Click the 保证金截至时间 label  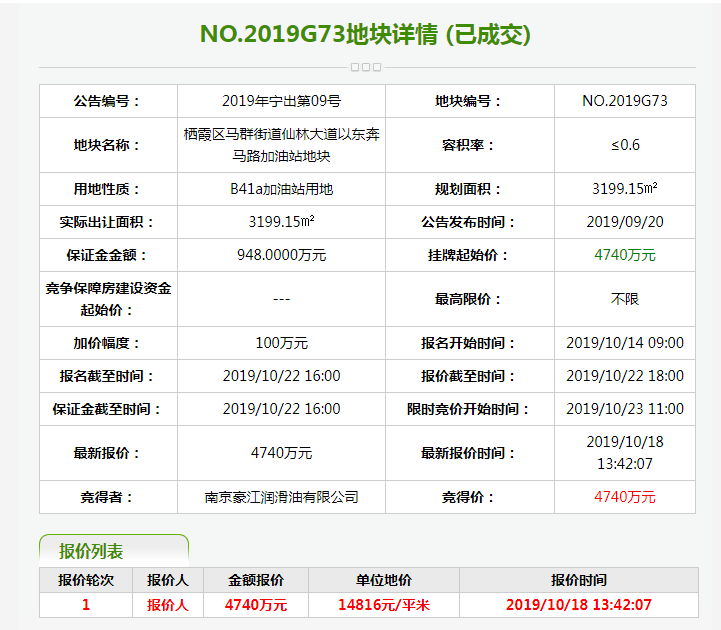point(107,409)
